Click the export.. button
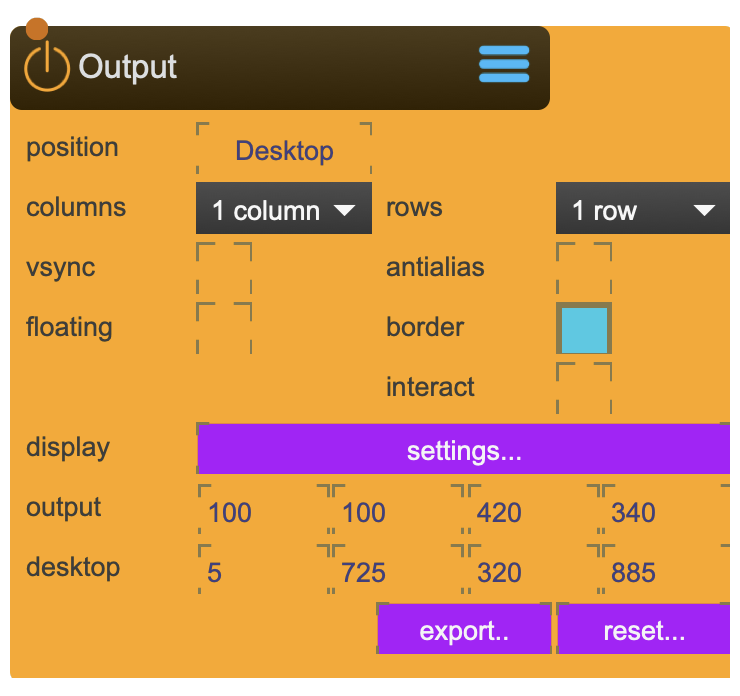Viewport: 740px width, 696px height. 464,631
